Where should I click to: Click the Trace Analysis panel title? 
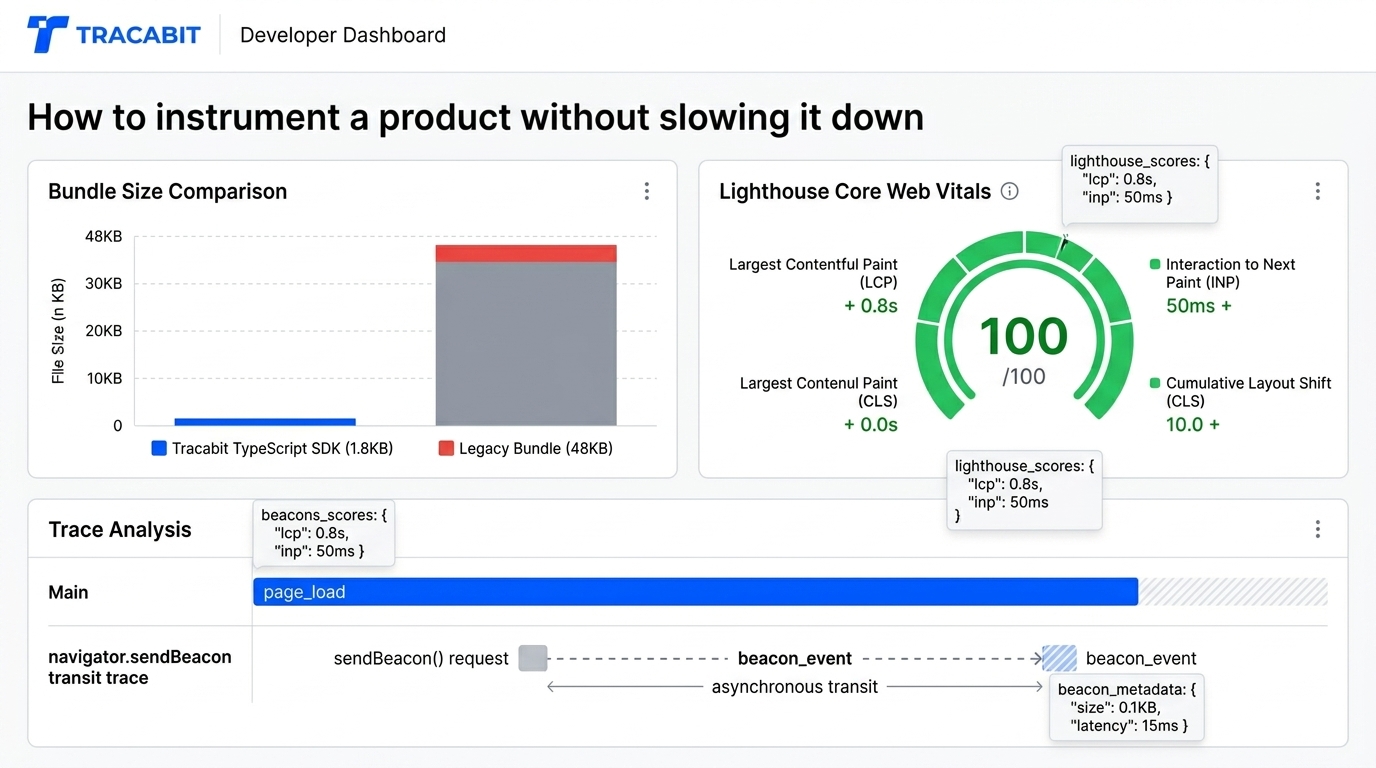(x=120, y=529)
